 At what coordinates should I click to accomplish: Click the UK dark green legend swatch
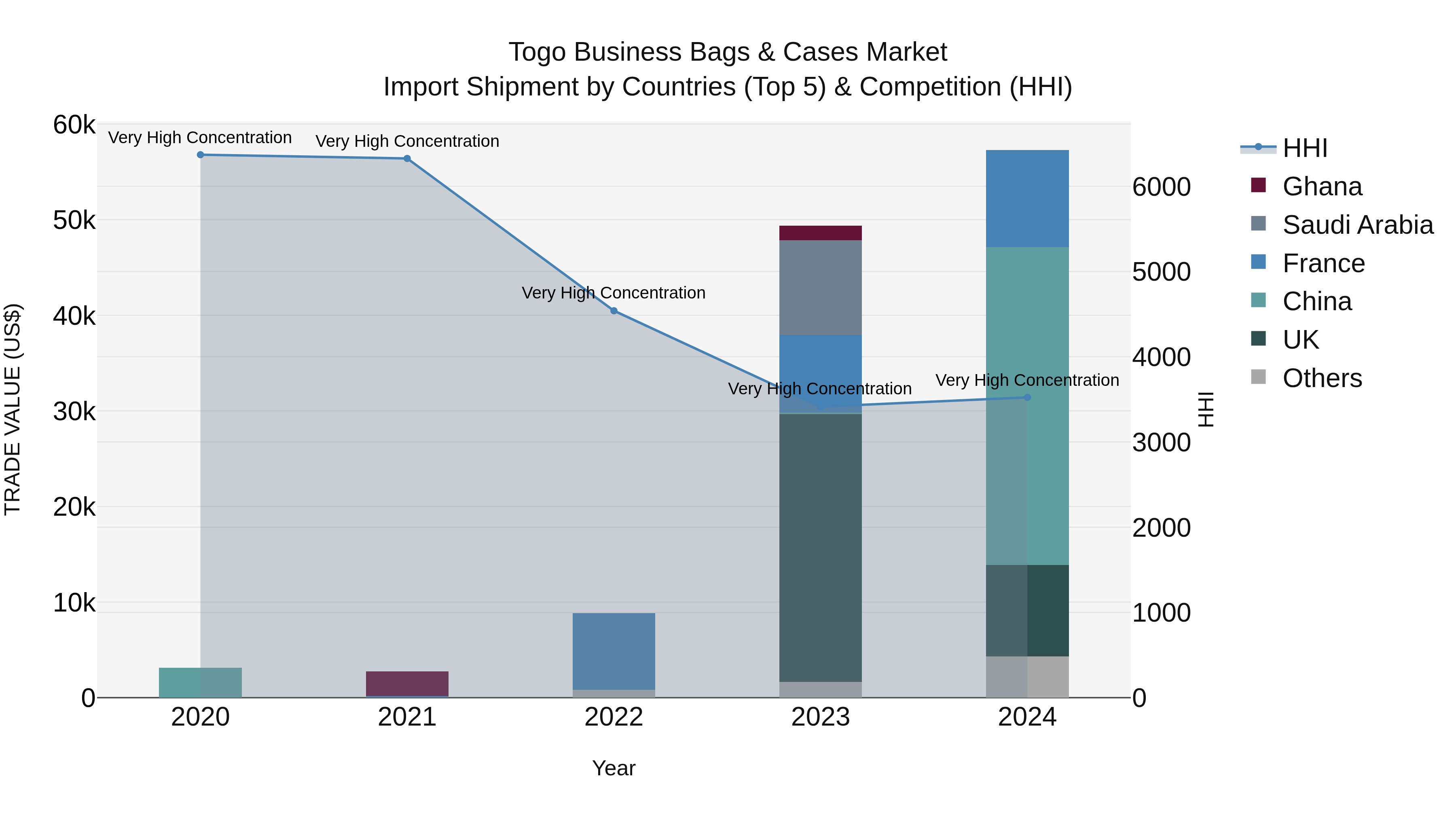1259,339
